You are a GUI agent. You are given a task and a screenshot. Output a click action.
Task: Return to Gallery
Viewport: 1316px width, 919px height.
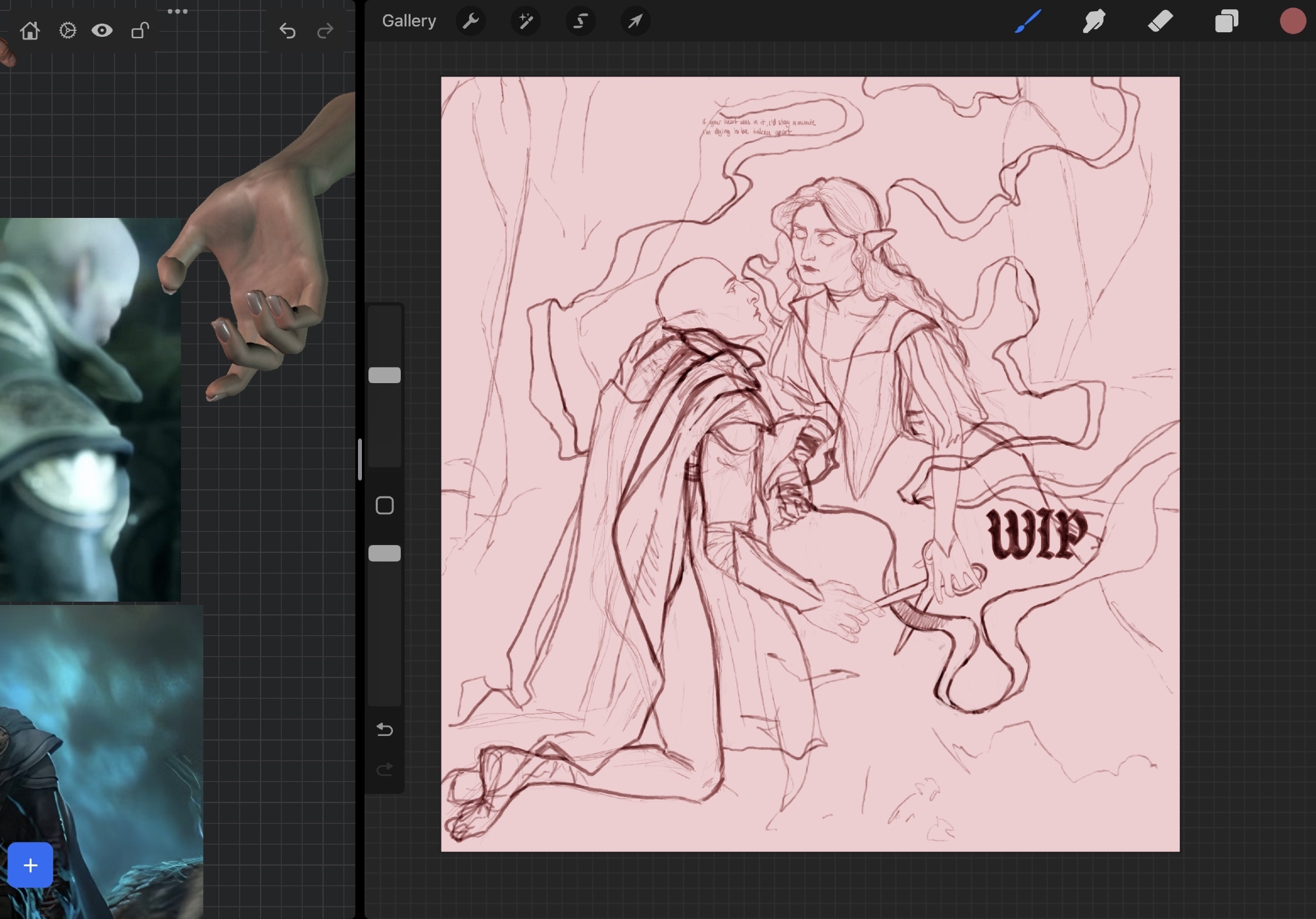[409, 21]
